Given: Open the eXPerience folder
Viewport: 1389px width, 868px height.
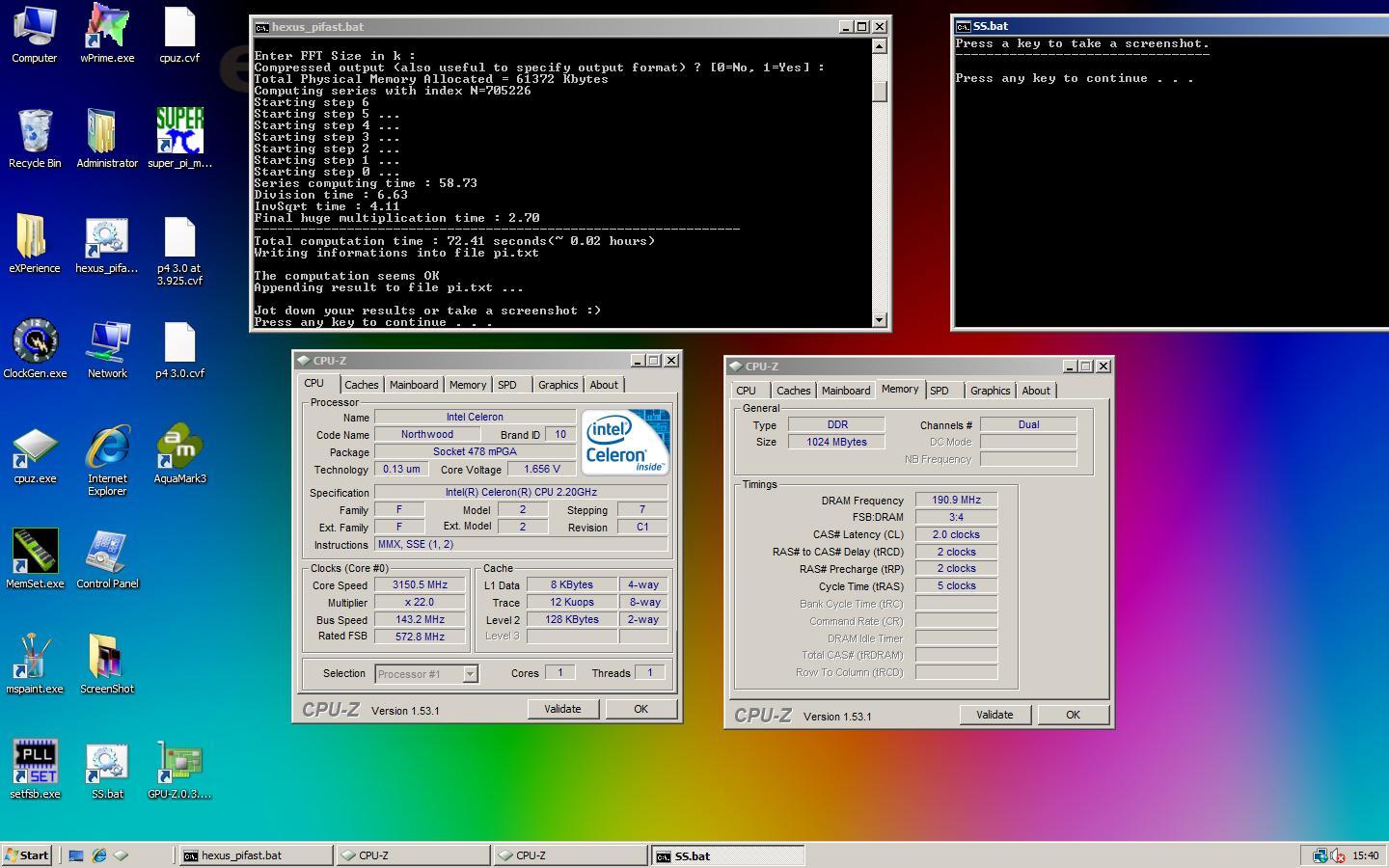Looking at the screenshot, I should 35,245.
